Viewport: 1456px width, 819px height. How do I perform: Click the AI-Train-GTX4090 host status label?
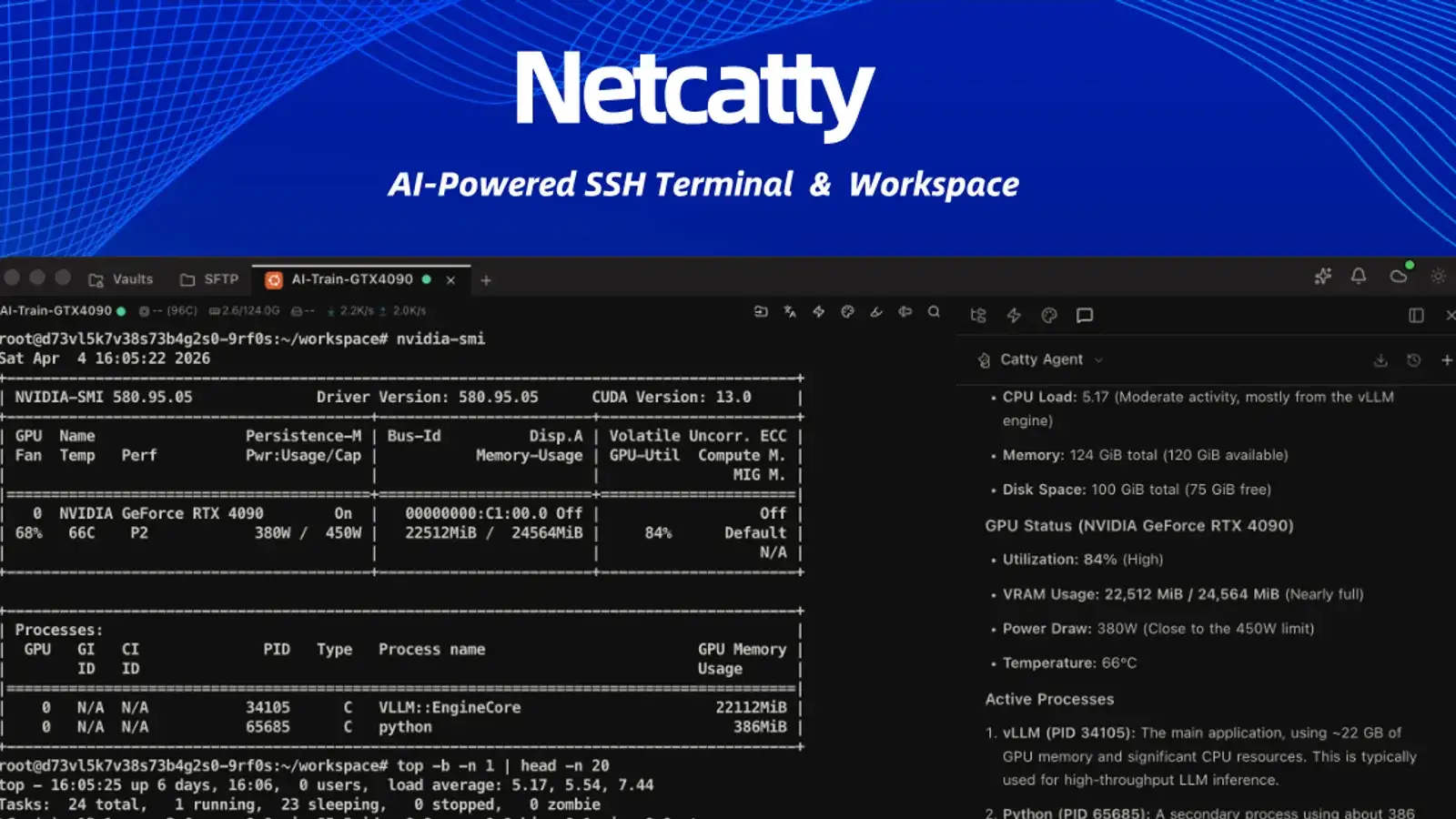[62, 310]
